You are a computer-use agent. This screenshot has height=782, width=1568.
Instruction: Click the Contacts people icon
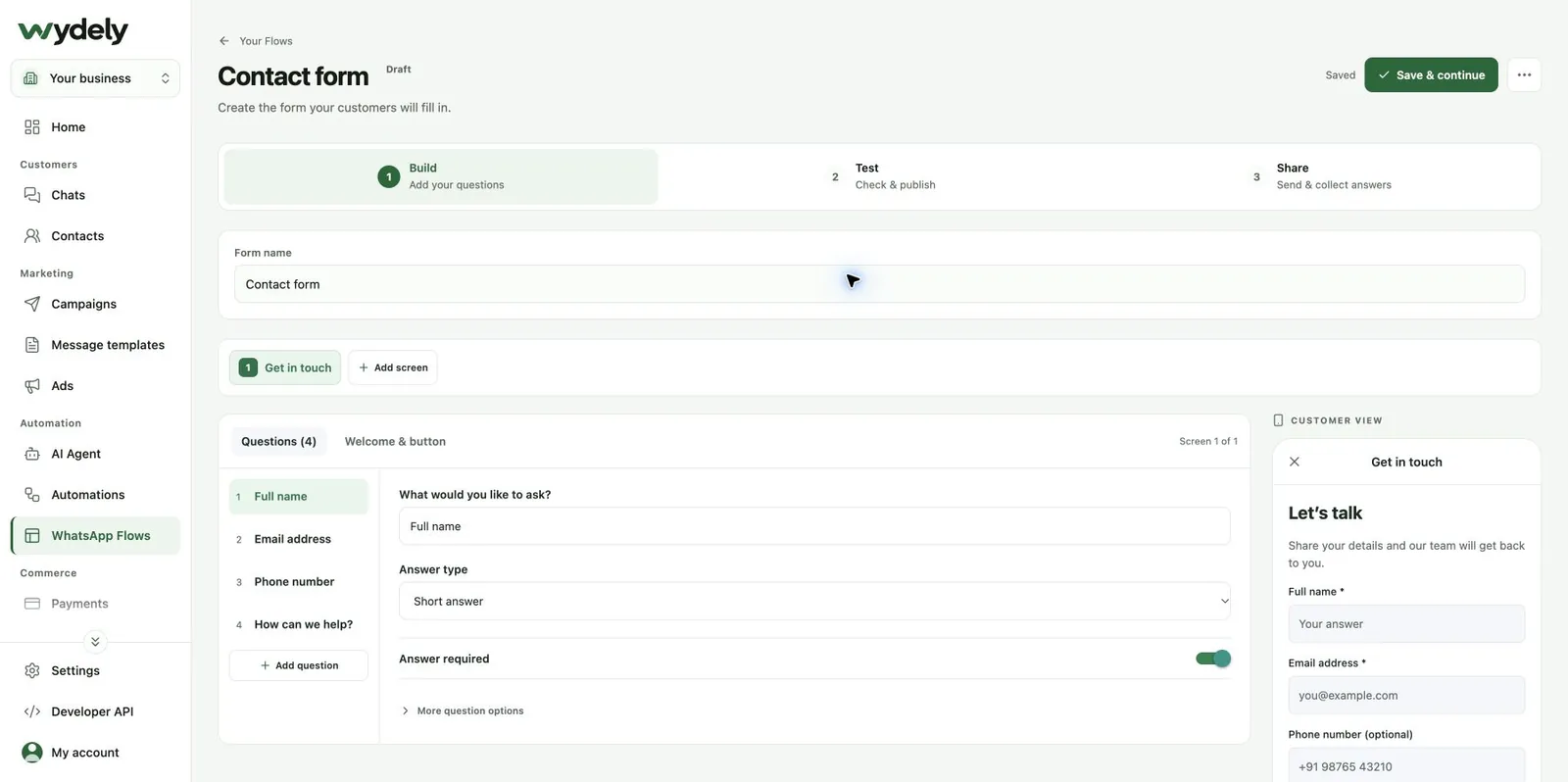click(32, 236)
